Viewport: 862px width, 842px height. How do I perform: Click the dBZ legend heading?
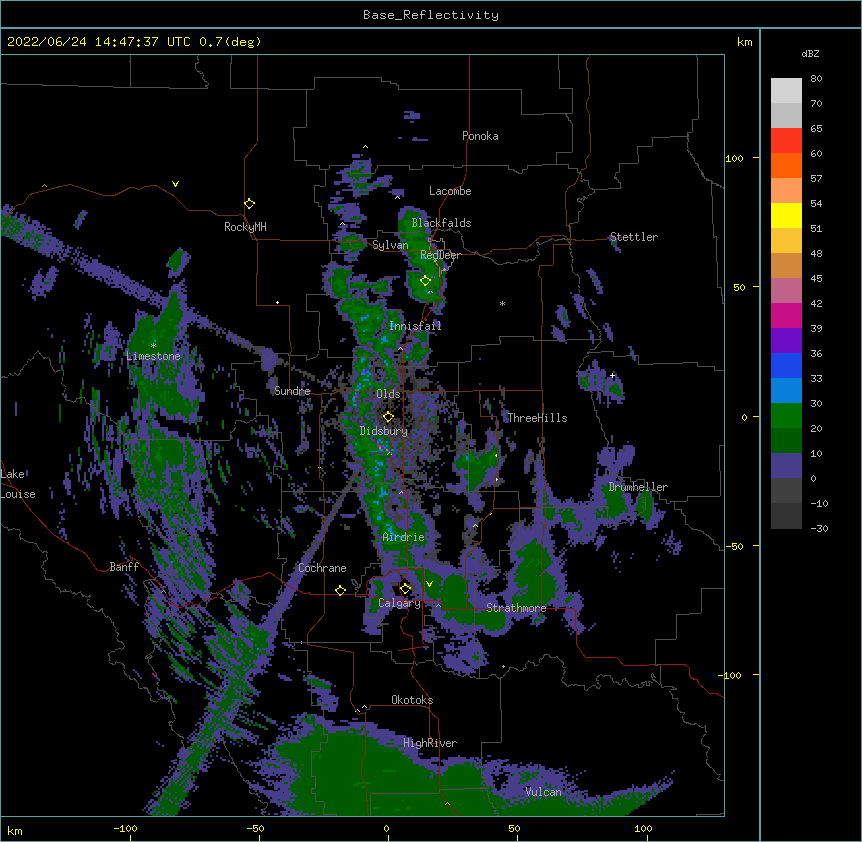[810, 54]
